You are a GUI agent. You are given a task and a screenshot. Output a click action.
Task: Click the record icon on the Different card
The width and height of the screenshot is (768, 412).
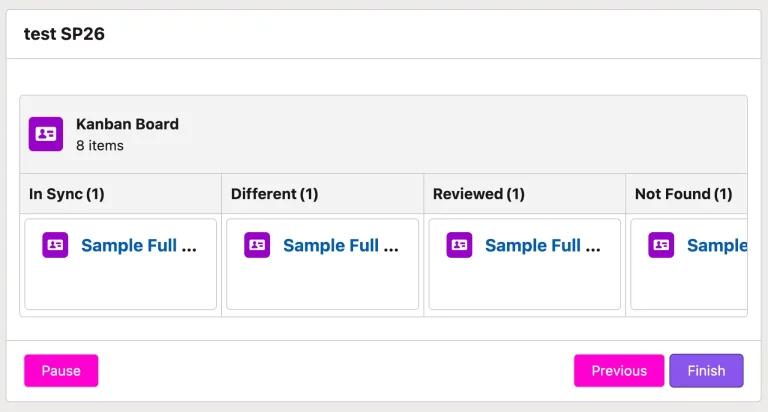257,245
